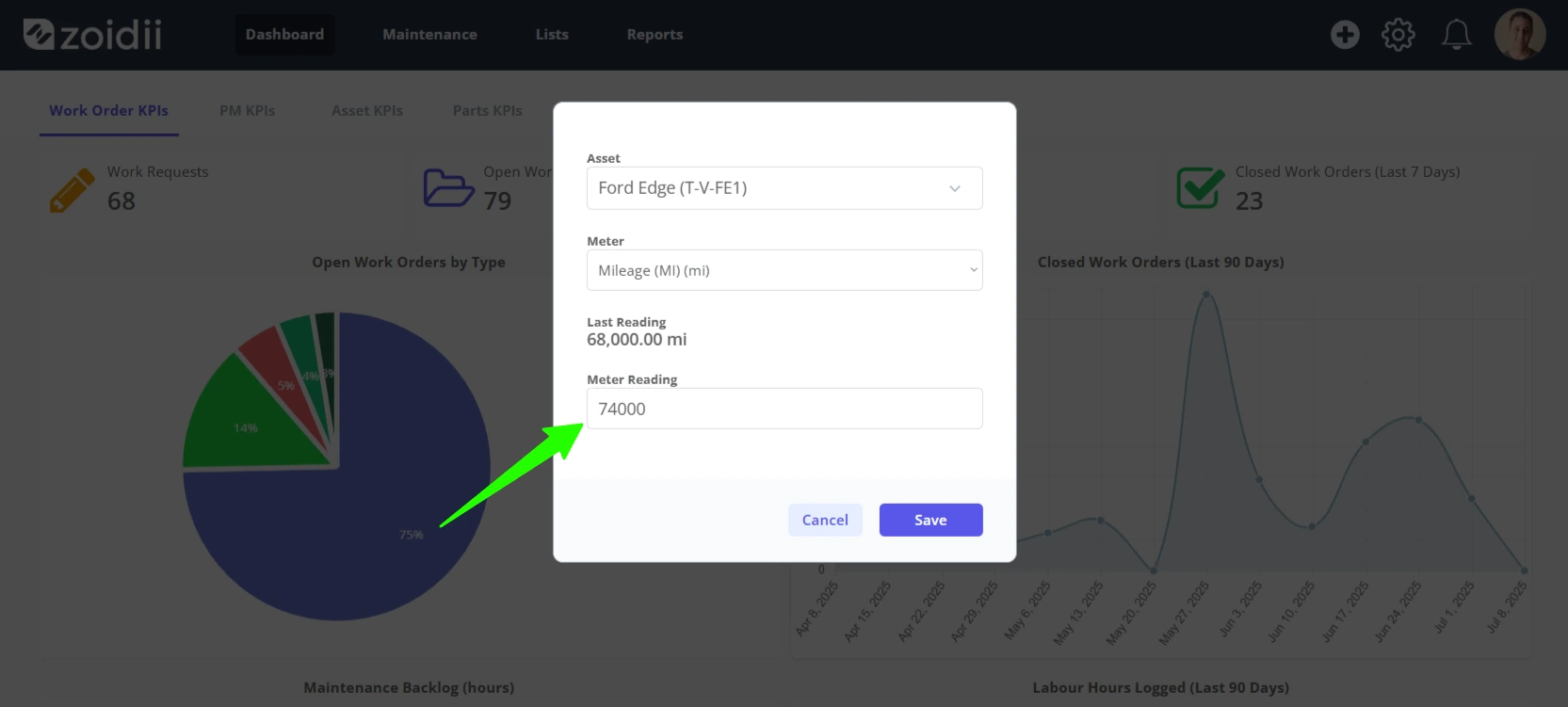Viewport: 1568px width, 707px height.
Task: Open the Maintenance menu
Action: coord(429,35)
